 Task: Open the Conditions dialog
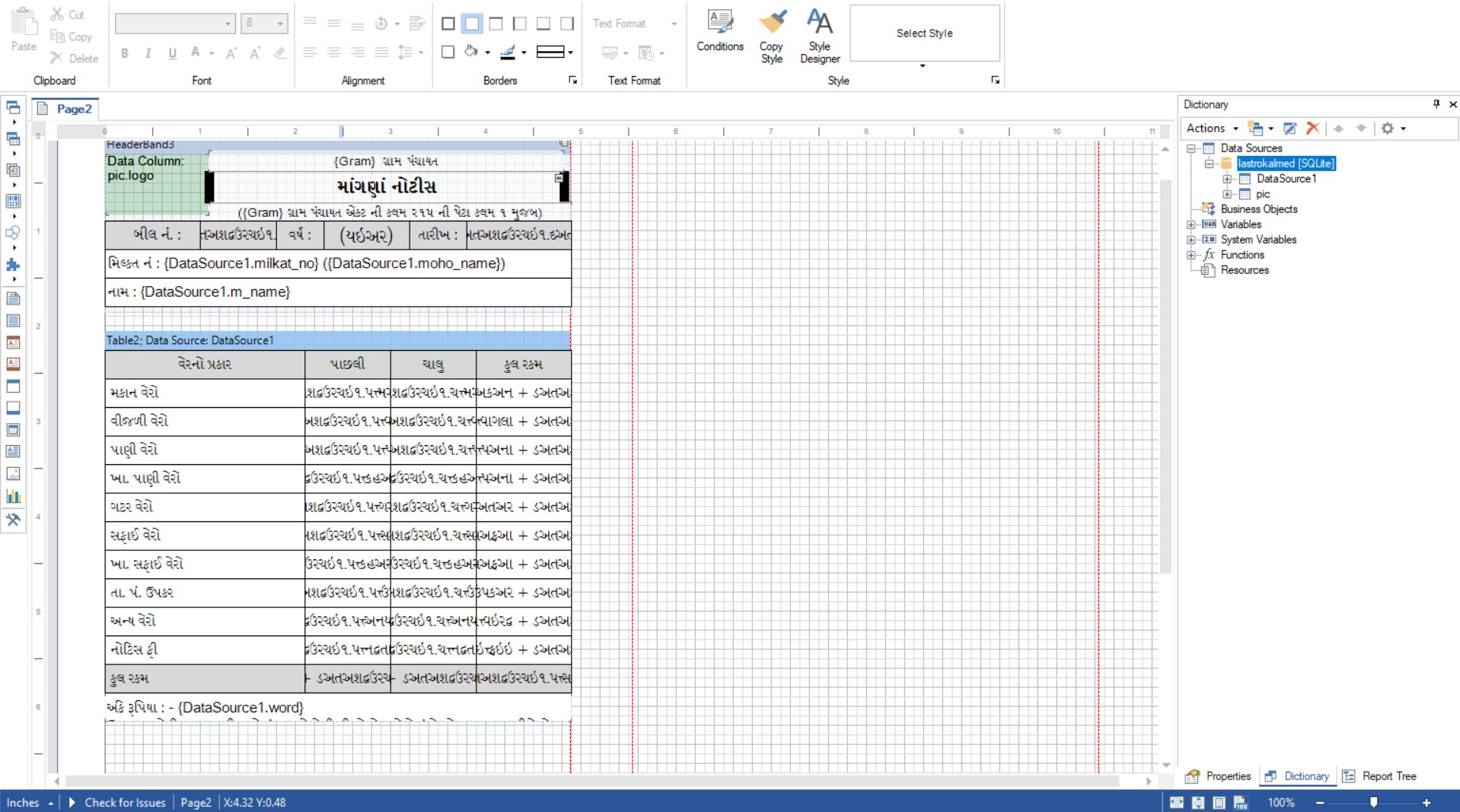point(719,33)
